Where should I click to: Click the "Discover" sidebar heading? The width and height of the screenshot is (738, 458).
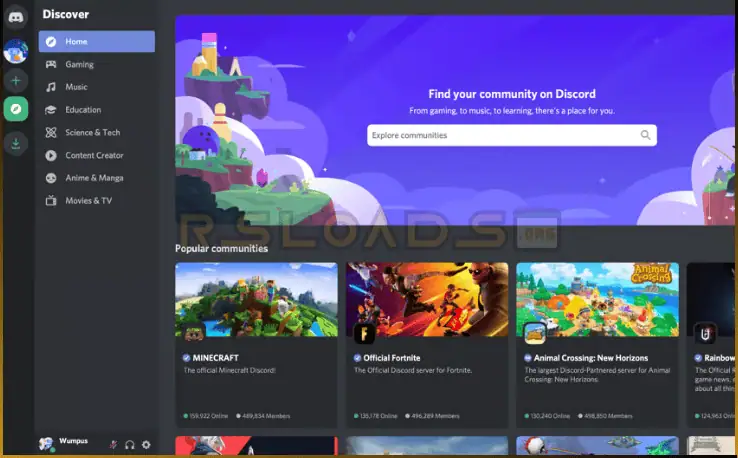[x=65, y=15]
